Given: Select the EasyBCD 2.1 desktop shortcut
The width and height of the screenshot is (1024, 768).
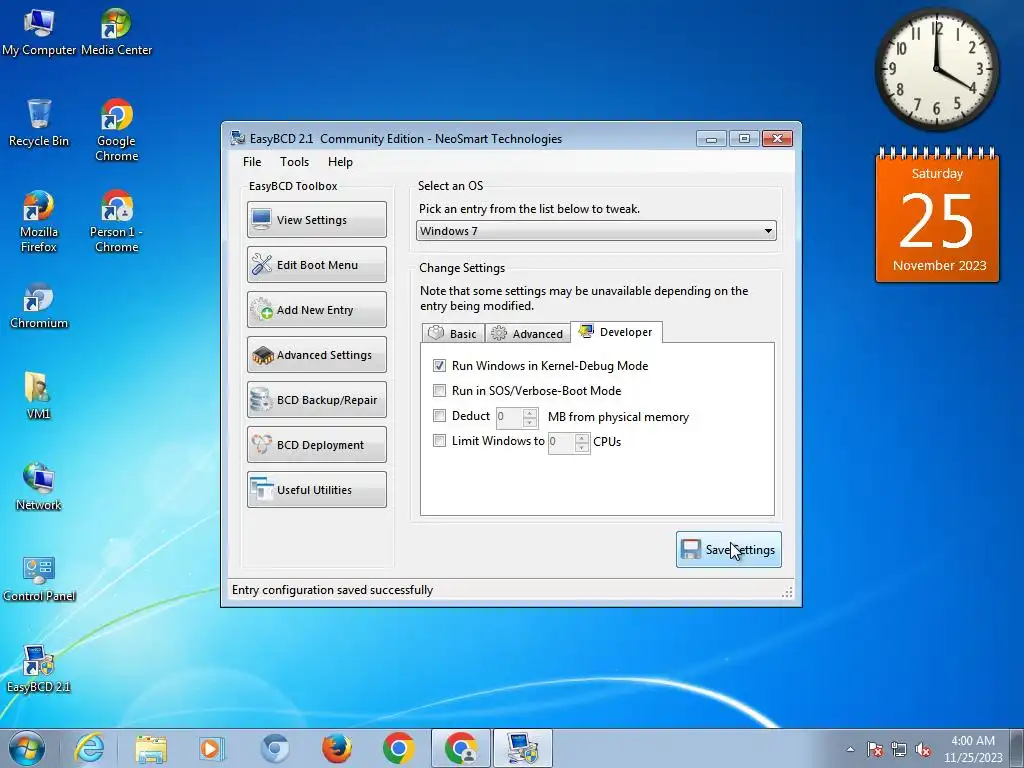Looking at the screenshot, I should (x=39, y=669).
